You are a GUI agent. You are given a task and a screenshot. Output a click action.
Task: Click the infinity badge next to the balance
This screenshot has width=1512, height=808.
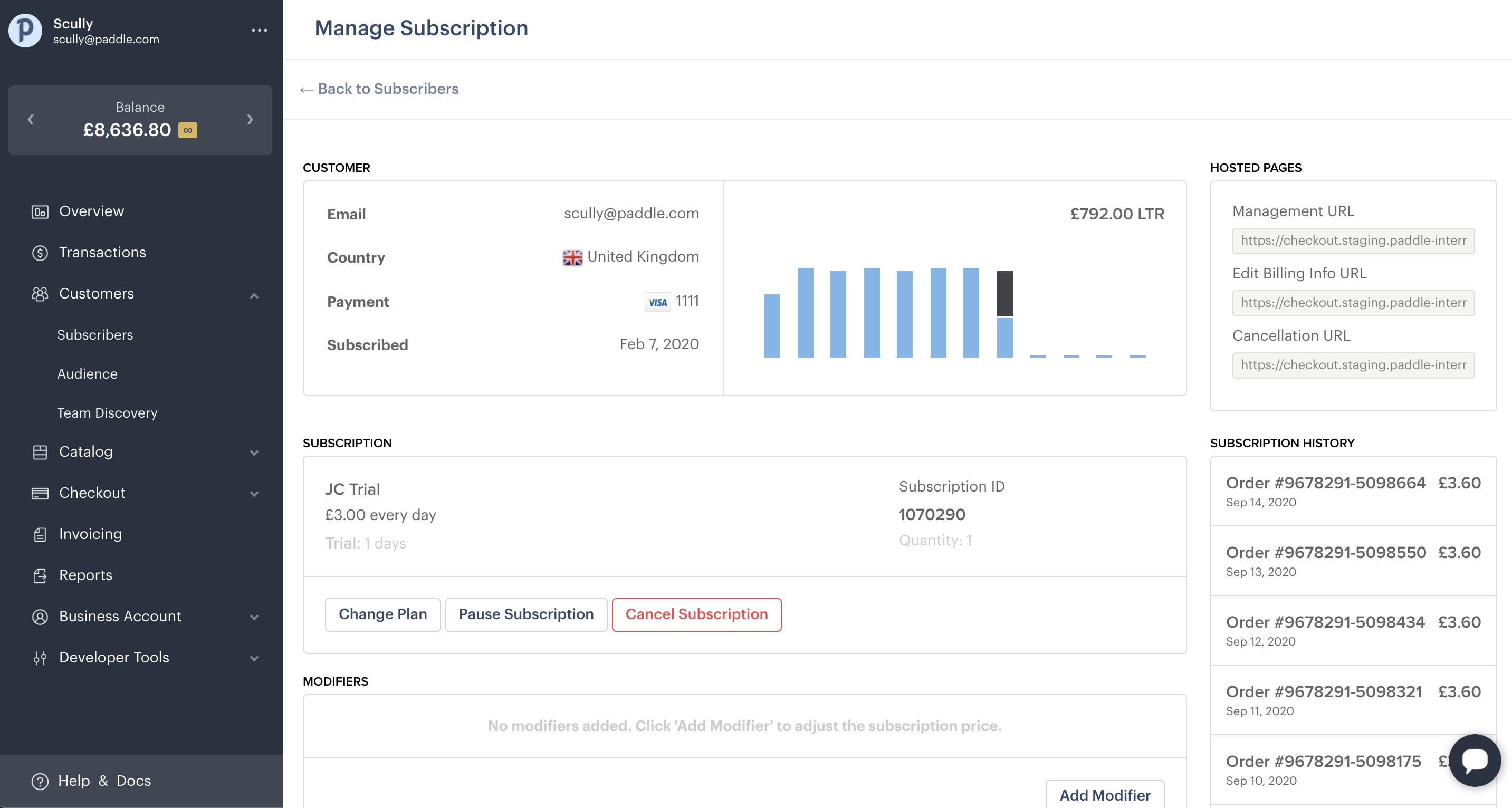(188, 130)
